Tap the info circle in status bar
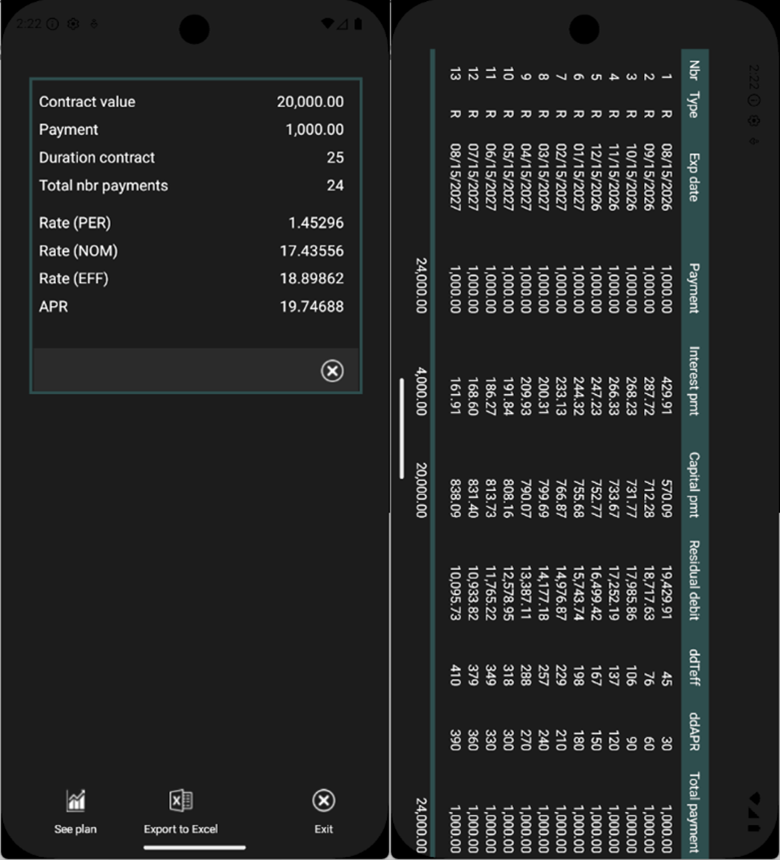 52,24
